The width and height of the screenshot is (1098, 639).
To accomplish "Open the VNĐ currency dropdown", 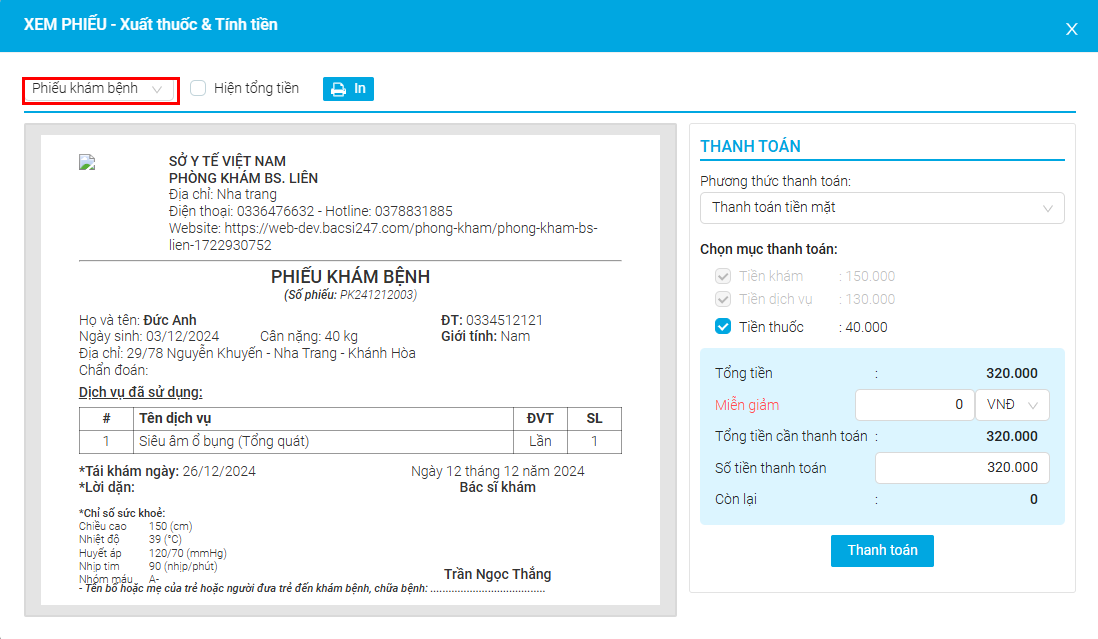I will 1012,405.
